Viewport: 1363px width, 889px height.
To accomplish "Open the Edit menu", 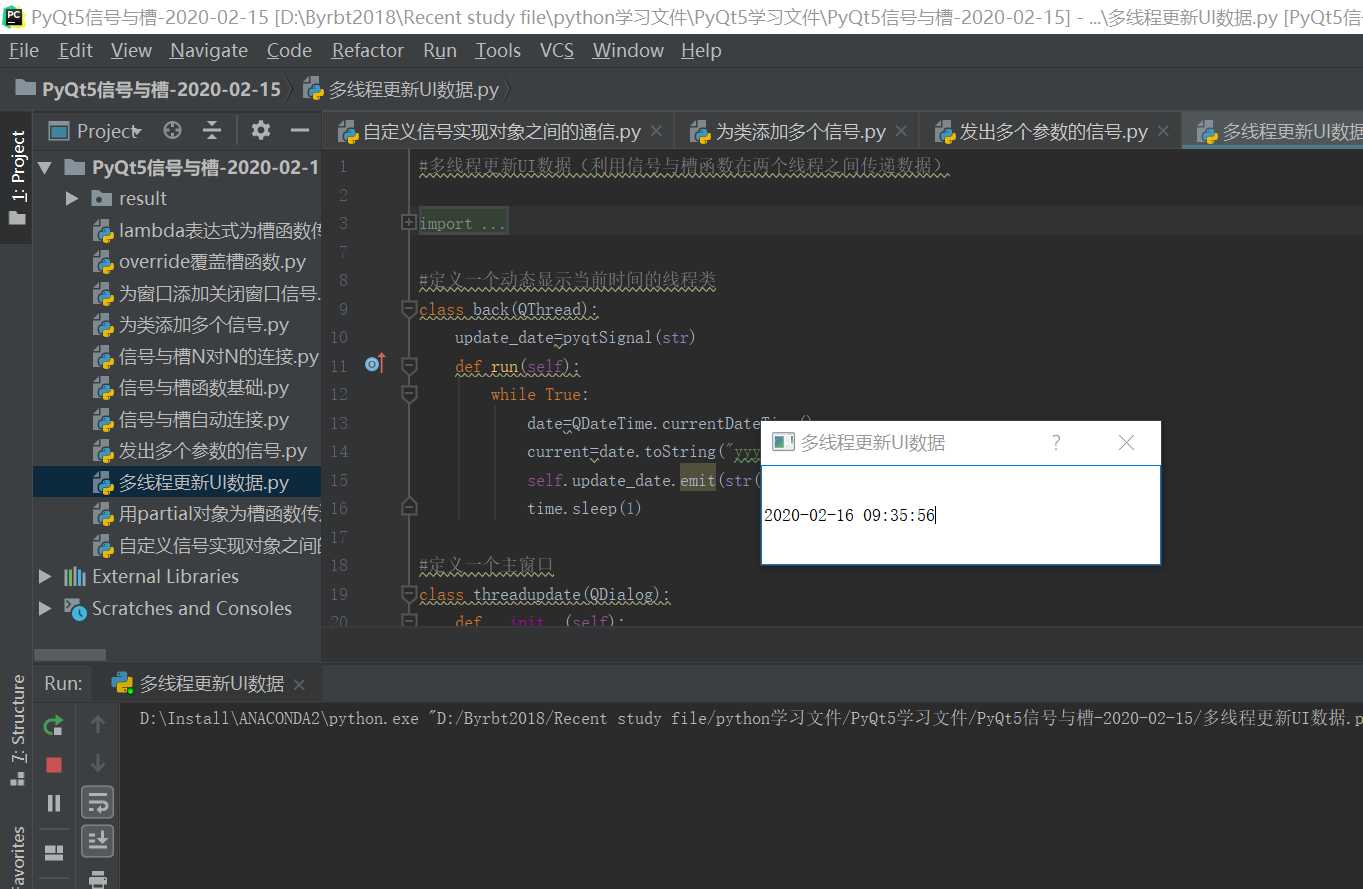I will click(76, 50).
